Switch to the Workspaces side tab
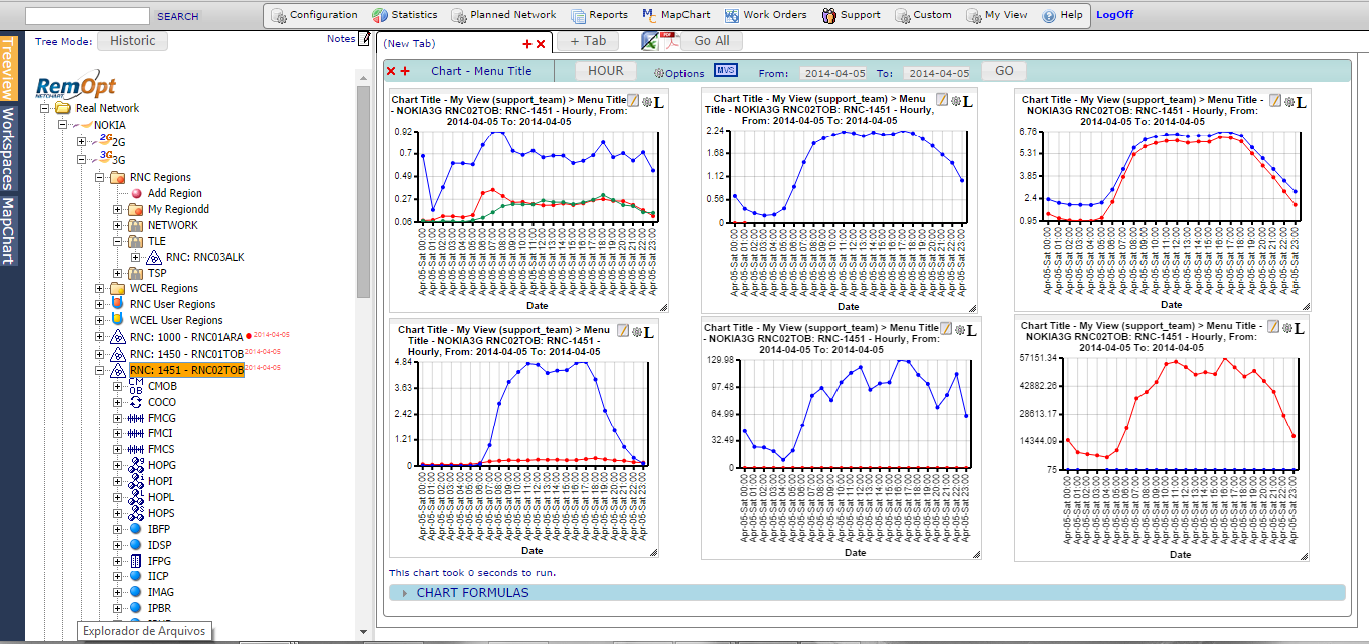Screen dimensions: 1369x644 point(8,148)
